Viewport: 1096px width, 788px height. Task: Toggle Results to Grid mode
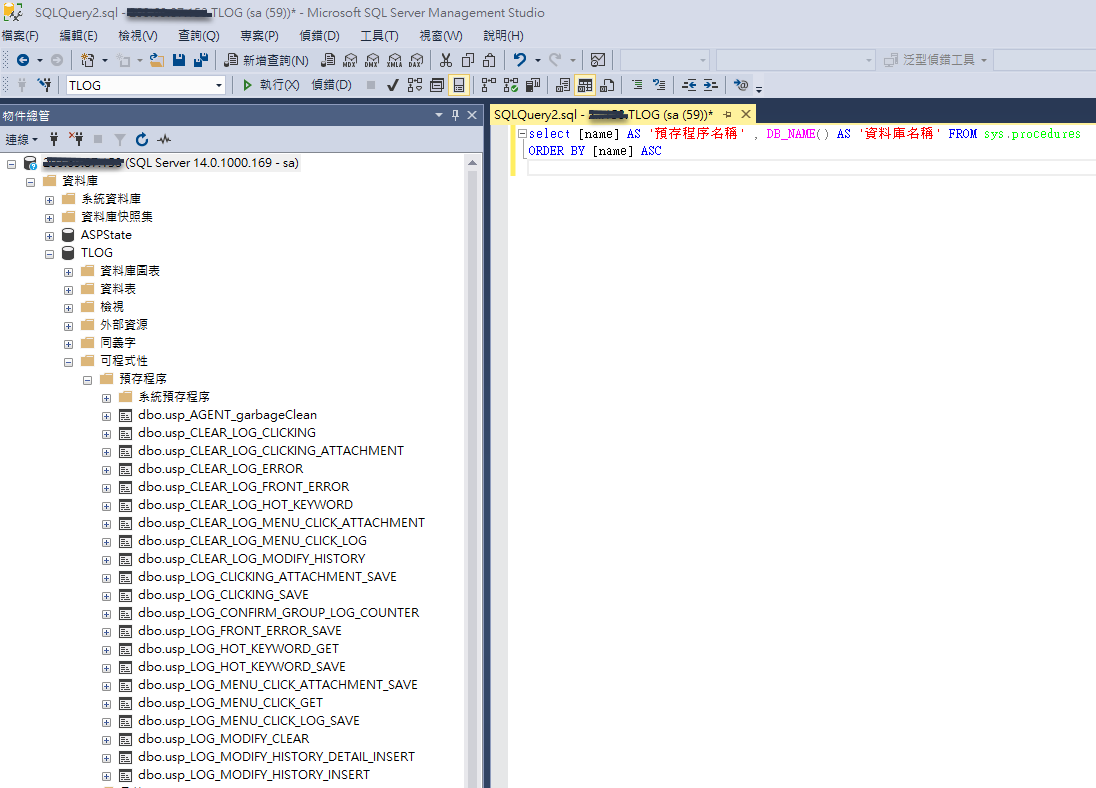[585, 85]
